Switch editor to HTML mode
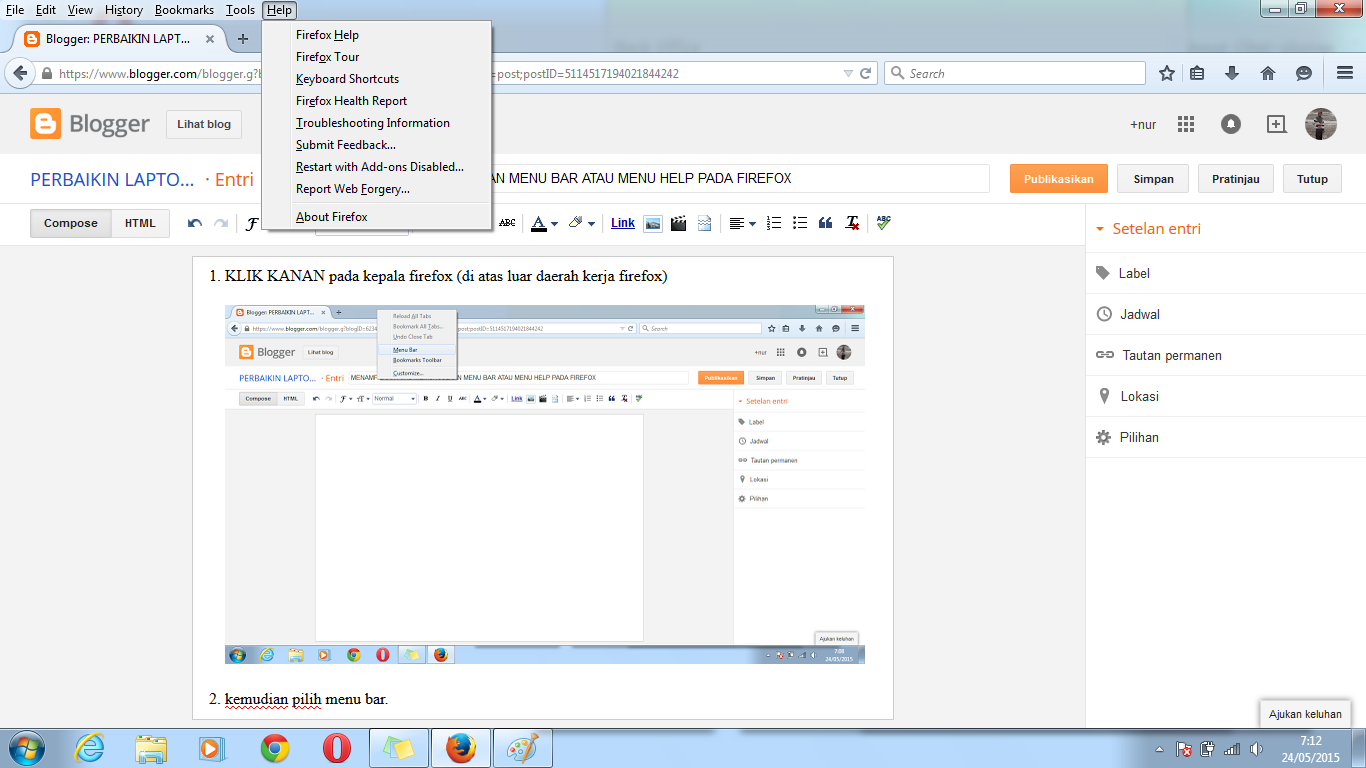The width and height of the screenshot is (1366, 768). point(140,223)
